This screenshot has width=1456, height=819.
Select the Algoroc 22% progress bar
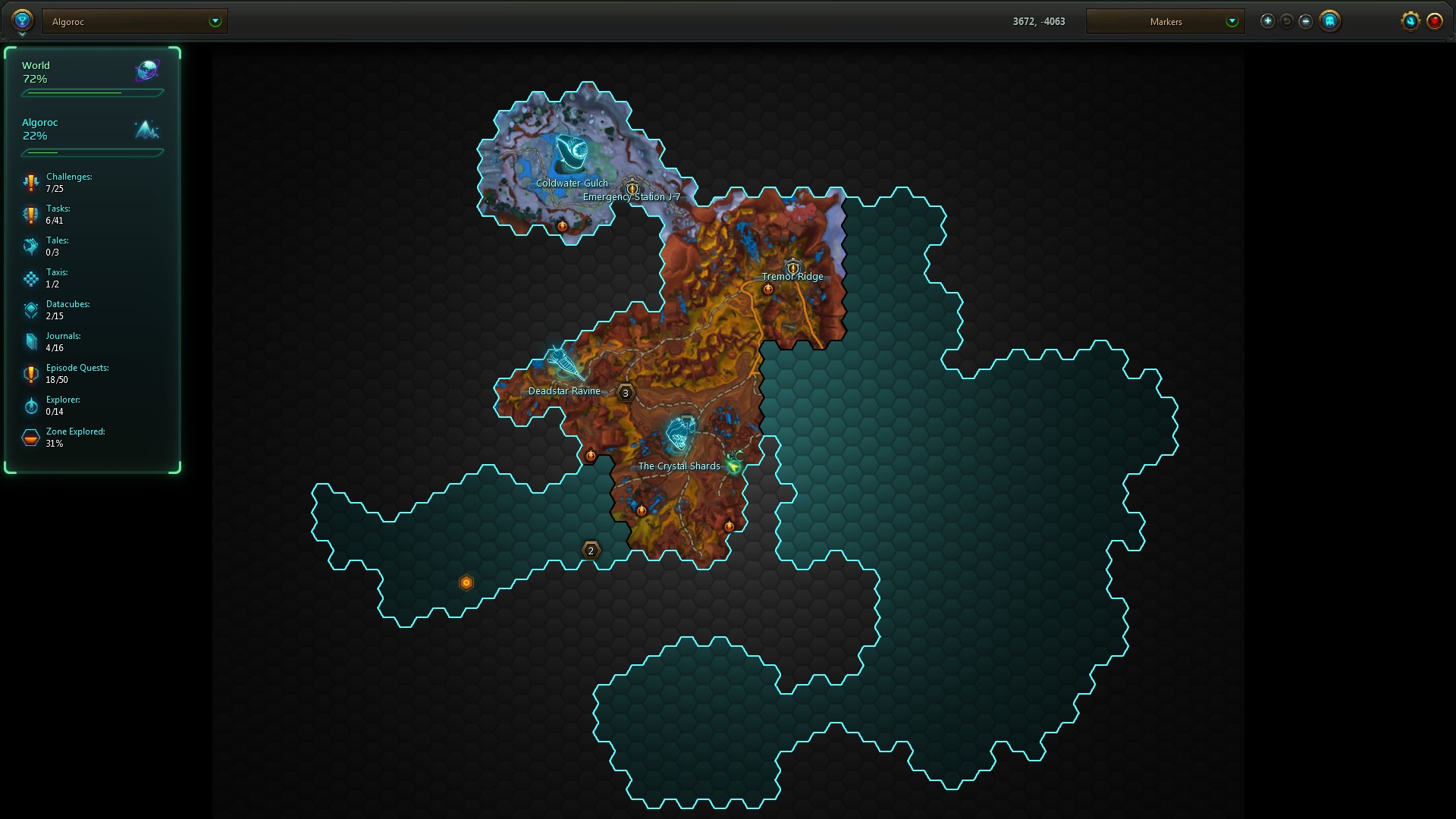point(93,152)
